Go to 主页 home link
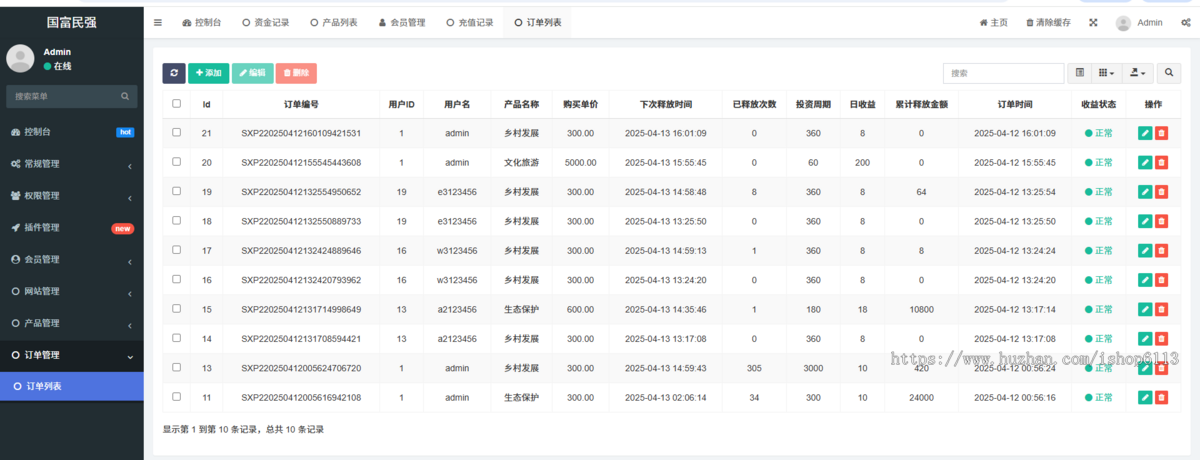 point(993,22)
